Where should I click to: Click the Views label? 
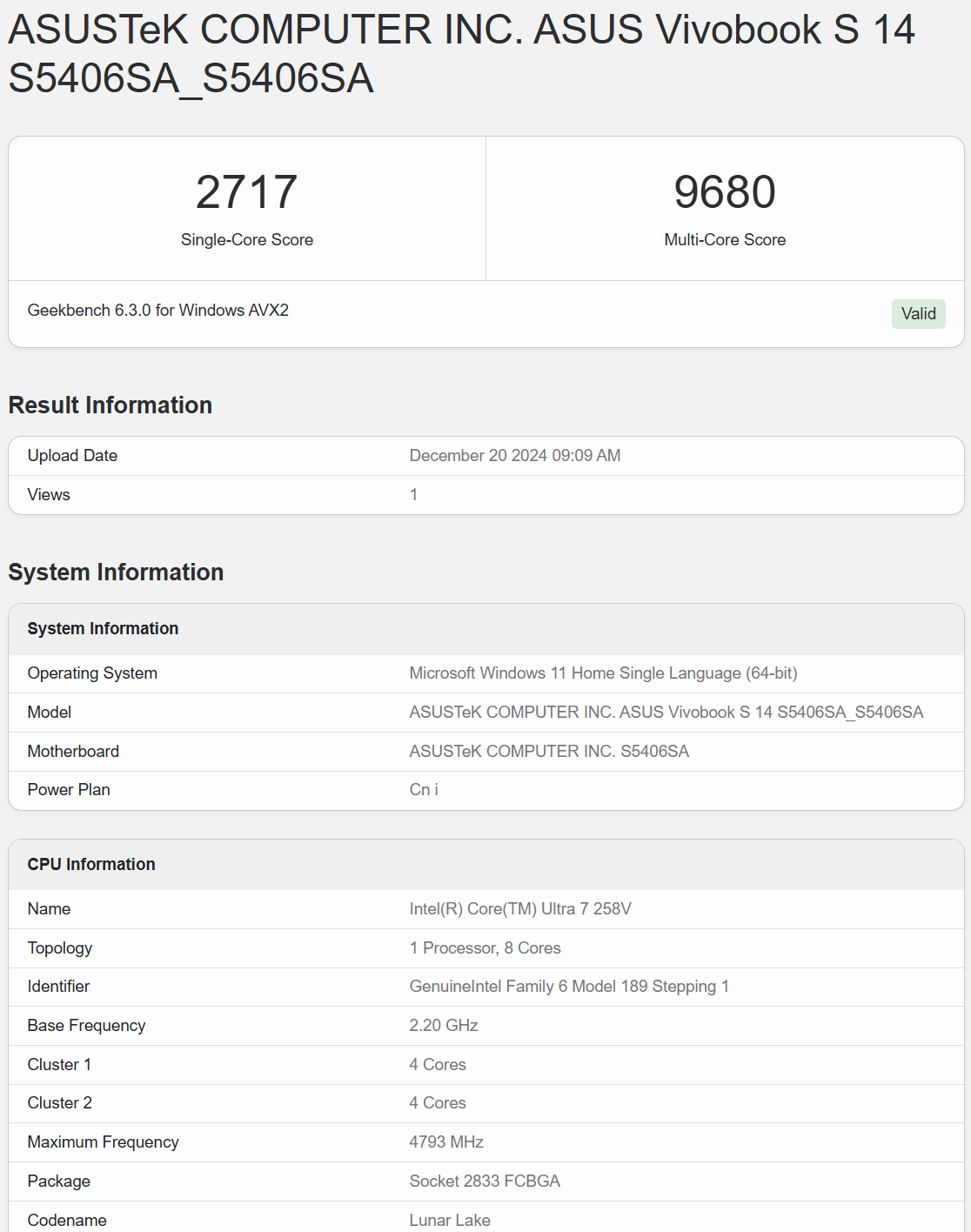click(49, 495)
